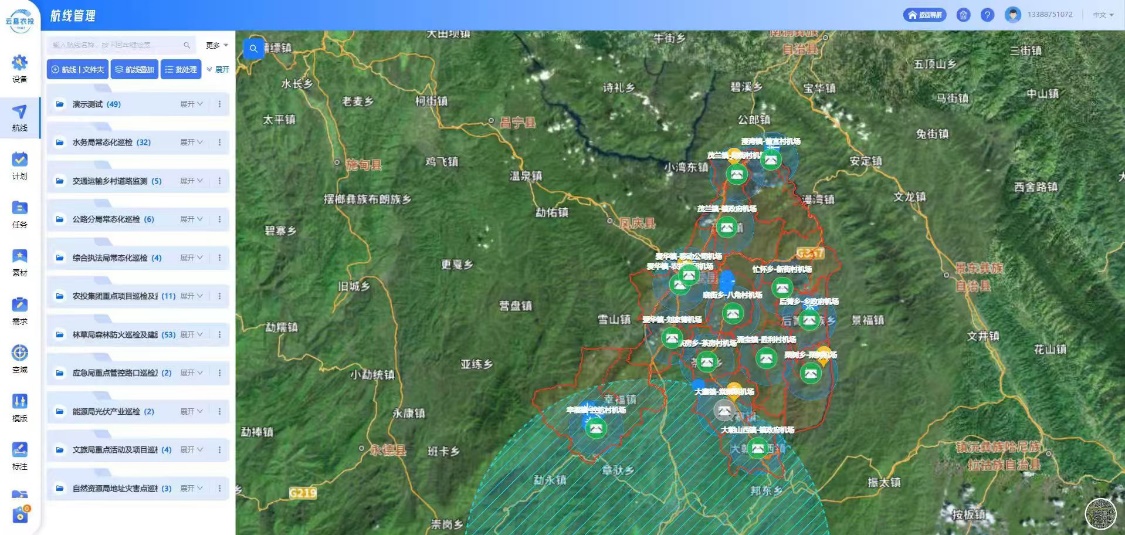
Task: Open the 模板 (template) sliders icon
Action: coord(20,405)
